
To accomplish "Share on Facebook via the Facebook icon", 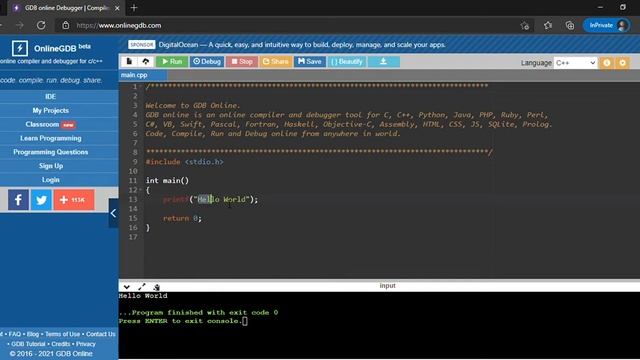I will coord(18,200).
